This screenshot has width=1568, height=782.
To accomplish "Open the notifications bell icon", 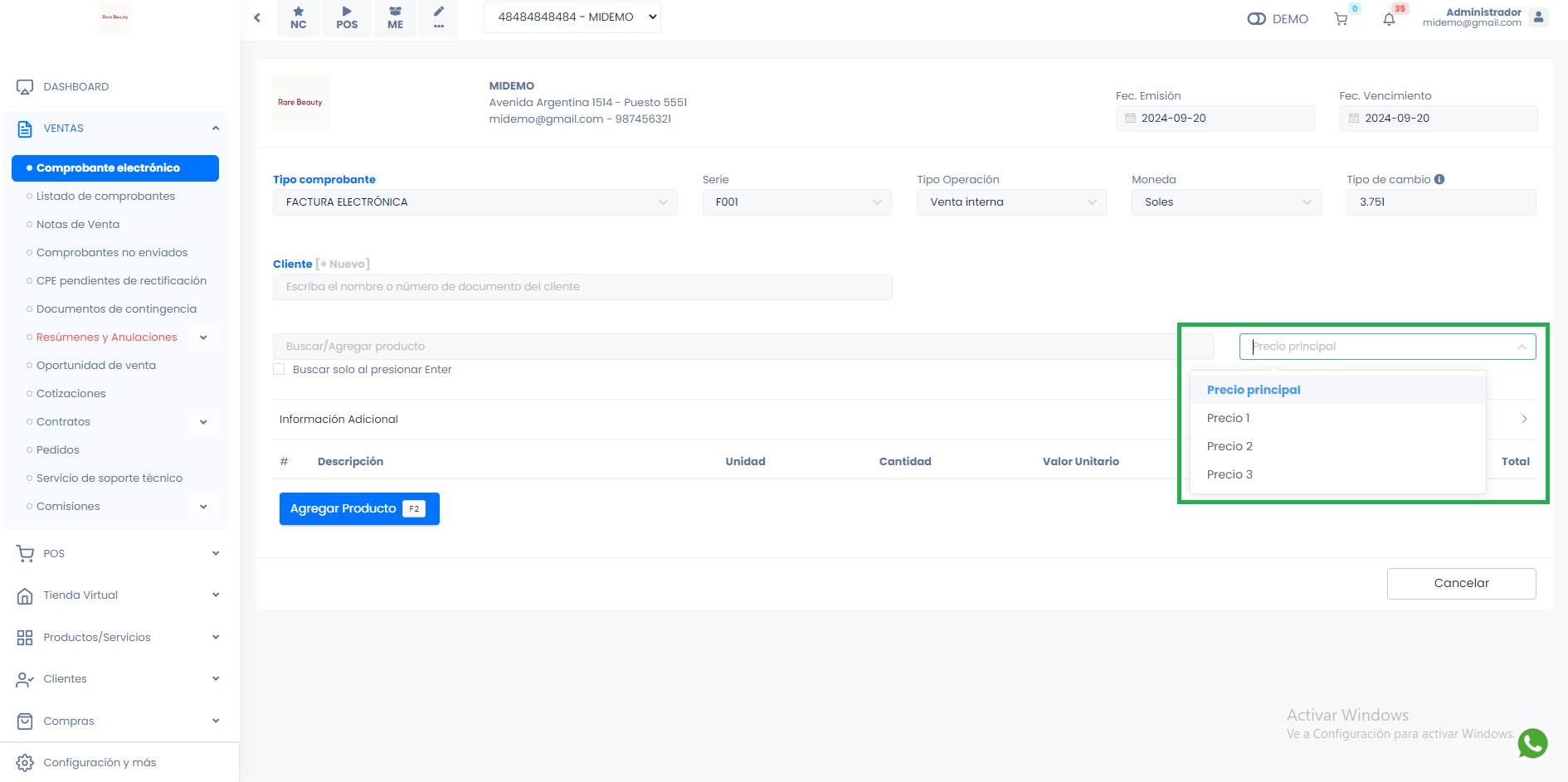I will [x=1389, y=19].
